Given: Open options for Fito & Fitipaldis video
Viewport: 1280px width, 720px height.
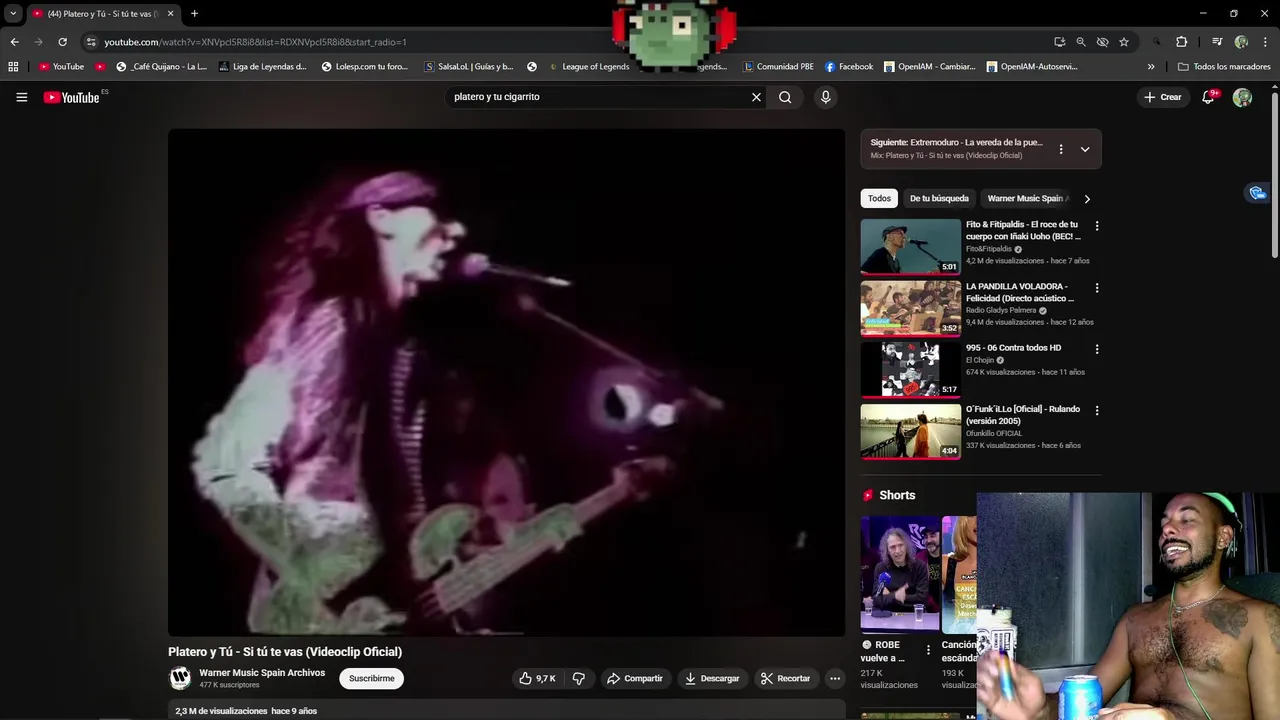Looking at the screenshot, I should [1097, 226].
